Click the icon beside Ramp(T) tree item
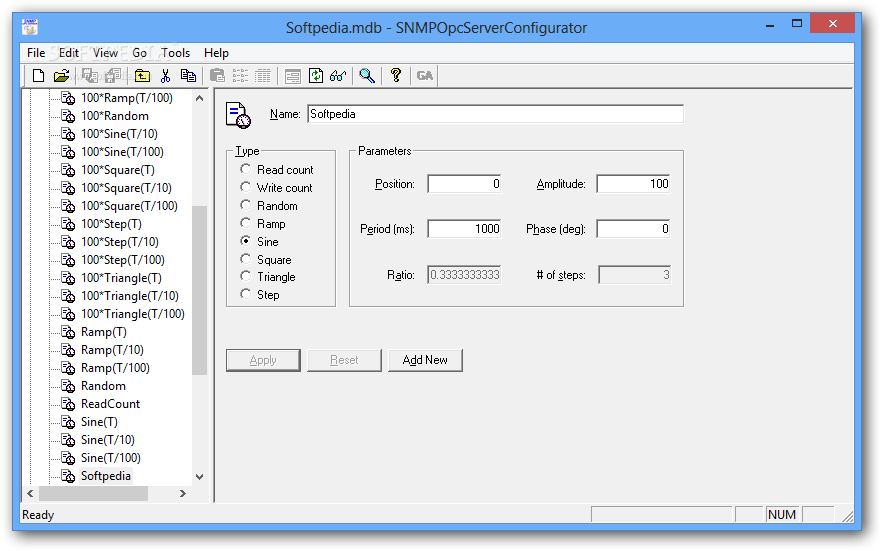This screenshot has height=551, width=882. coord(68,332)
